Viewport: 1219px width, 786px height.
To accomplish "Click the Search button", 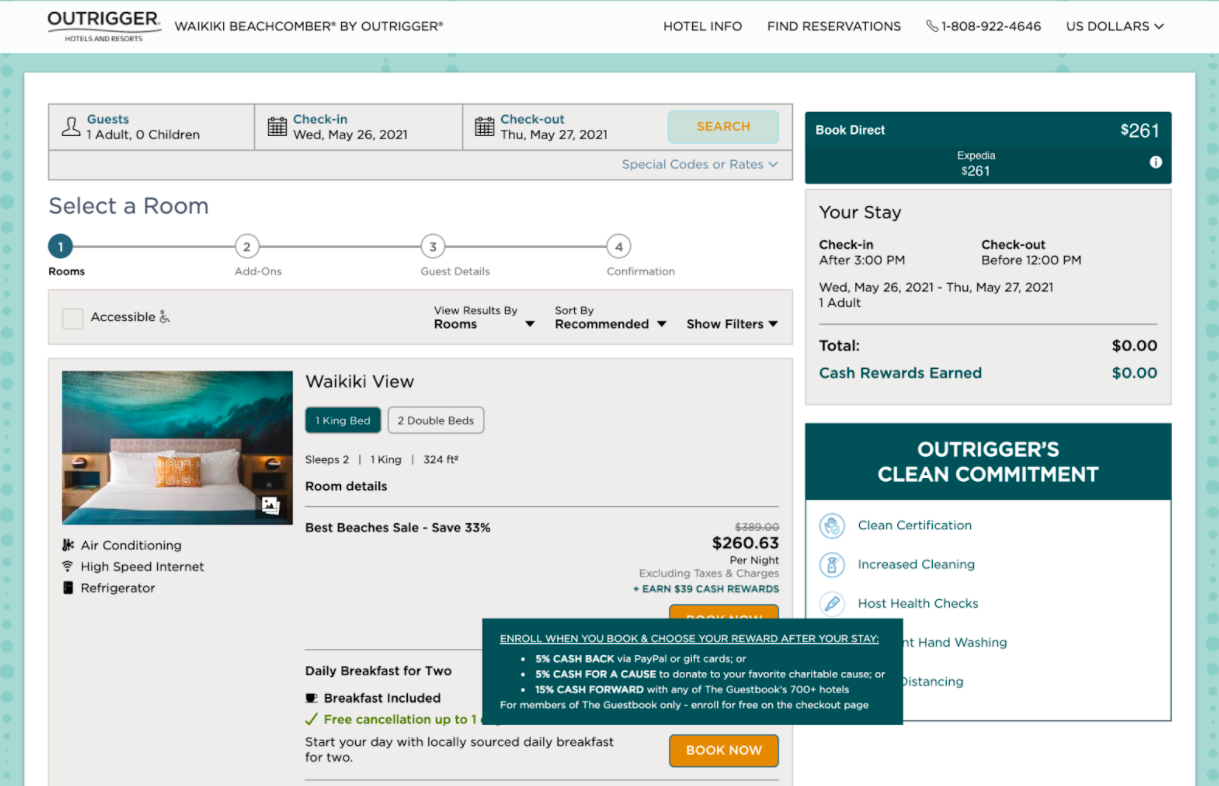I will tap(723, 127).
